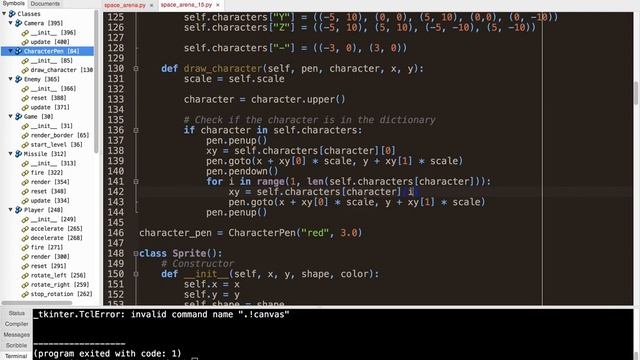Jump to start_level [36] symbol

[56, 144]
